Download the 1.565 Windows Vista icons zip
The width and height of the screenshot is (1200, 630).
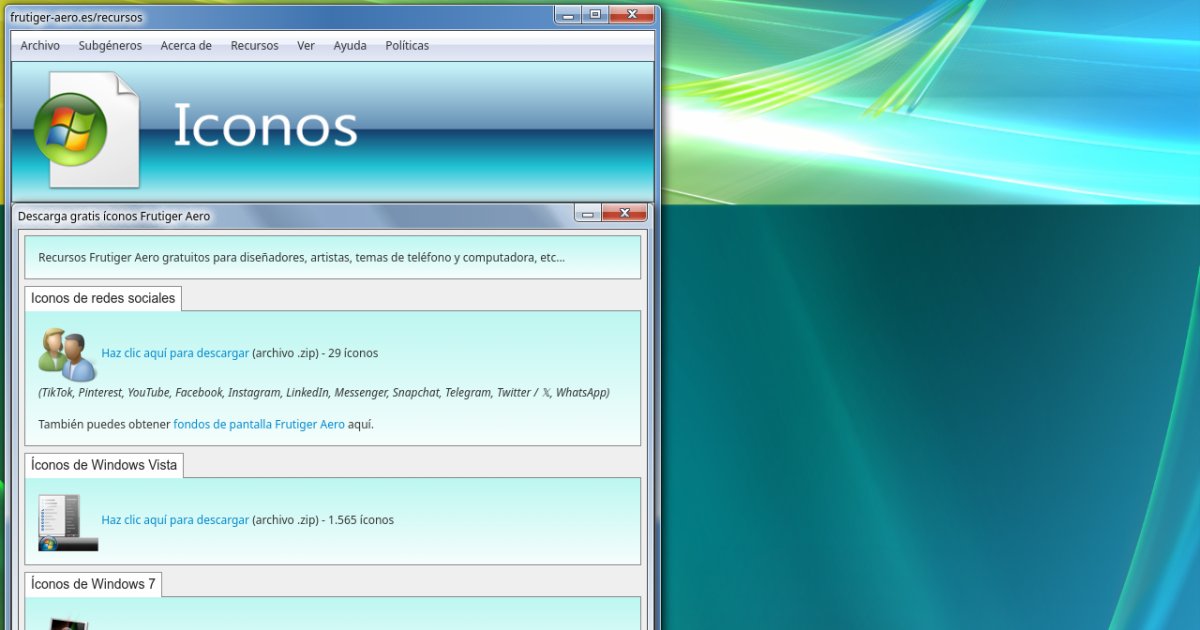[x=175, y=520]
